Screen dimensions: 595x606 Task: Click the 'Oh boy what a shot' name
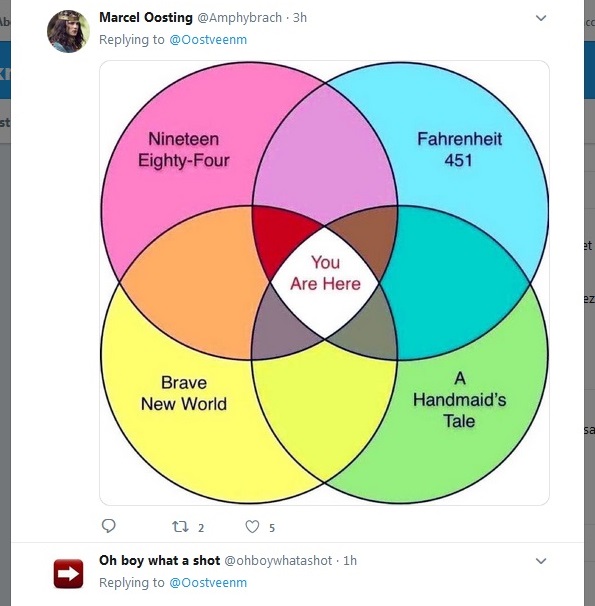[160, 560]
